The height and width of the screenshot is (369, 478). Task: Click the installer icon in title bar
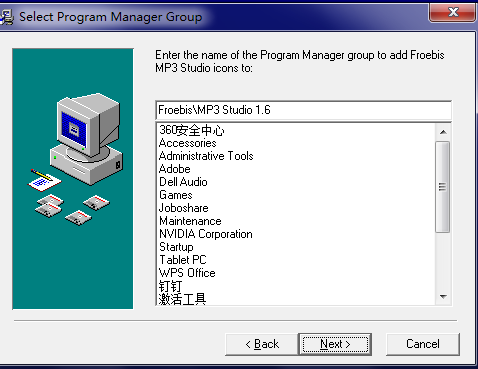(6, 17)
